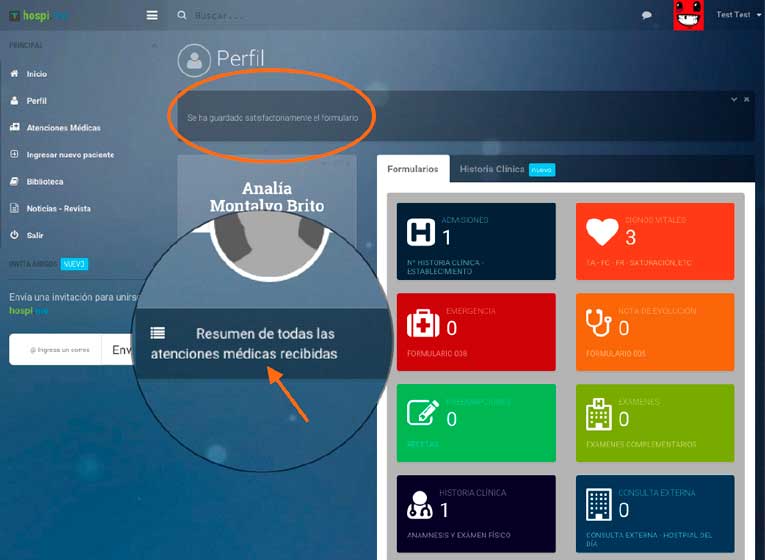Open the Signos Vitales heart icon tile

tap(602, 234)
